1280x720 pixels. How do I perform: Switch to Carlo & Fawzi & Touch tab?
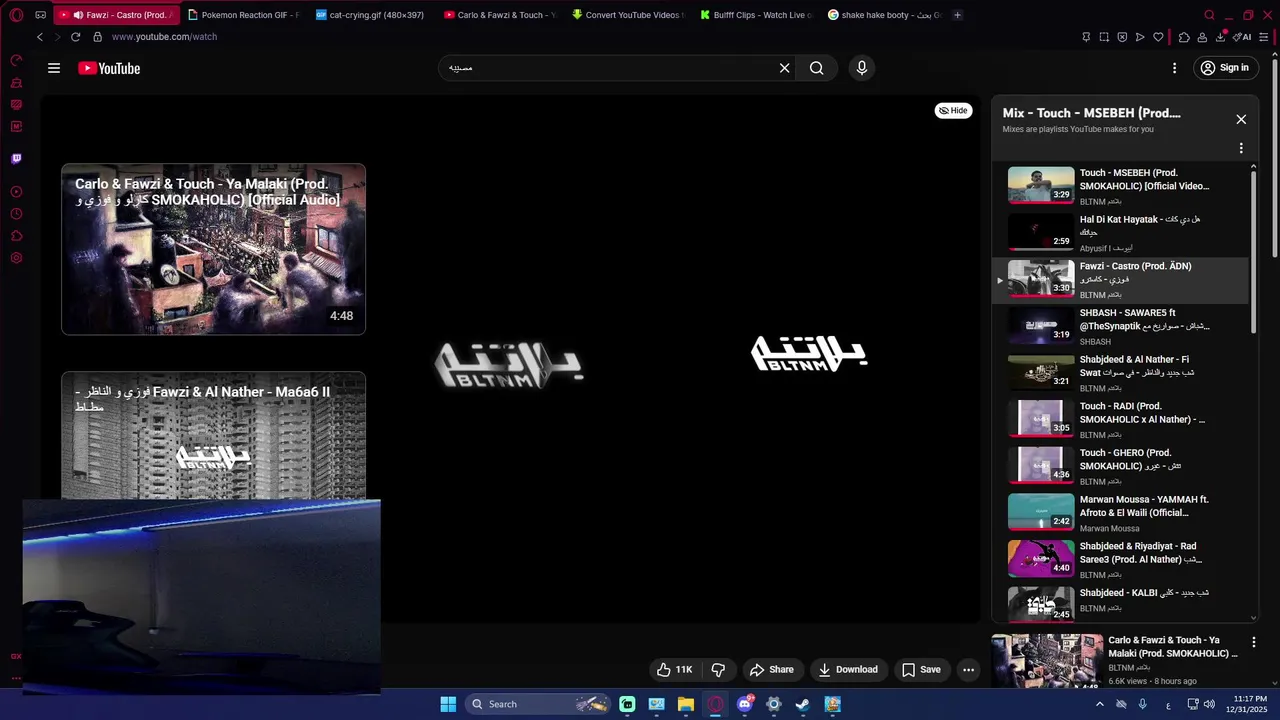pyautogui.click(x=498, y=15)
